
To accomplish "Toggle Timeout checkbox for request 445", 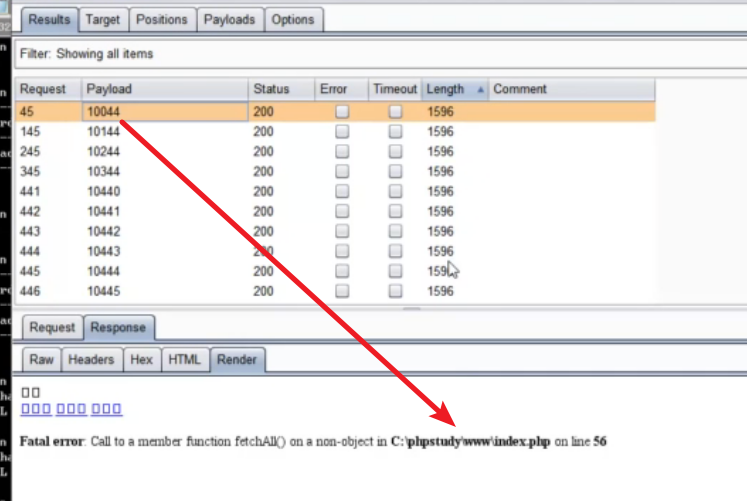I will 395,271.
